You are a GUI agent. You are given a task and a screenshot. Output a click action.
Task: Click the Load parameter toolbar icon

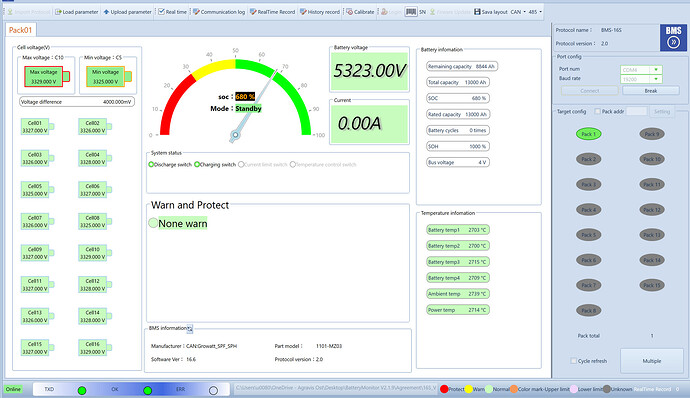coord(58,12)
